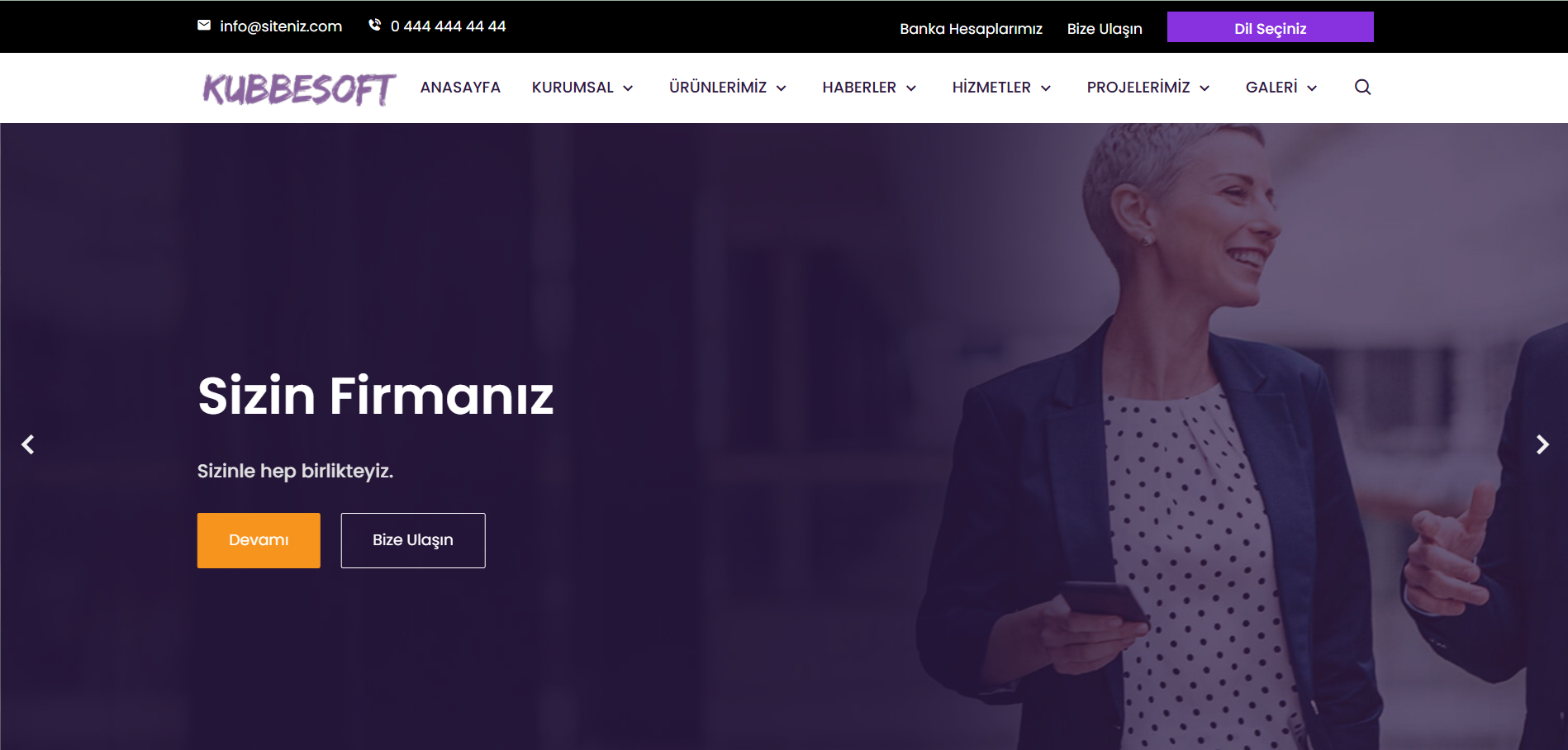The width and height of the screenshot is (1568, 750).
Task: Expand the Ürünlerimiz dropdown arrow
Action: (x=782, y=88)
